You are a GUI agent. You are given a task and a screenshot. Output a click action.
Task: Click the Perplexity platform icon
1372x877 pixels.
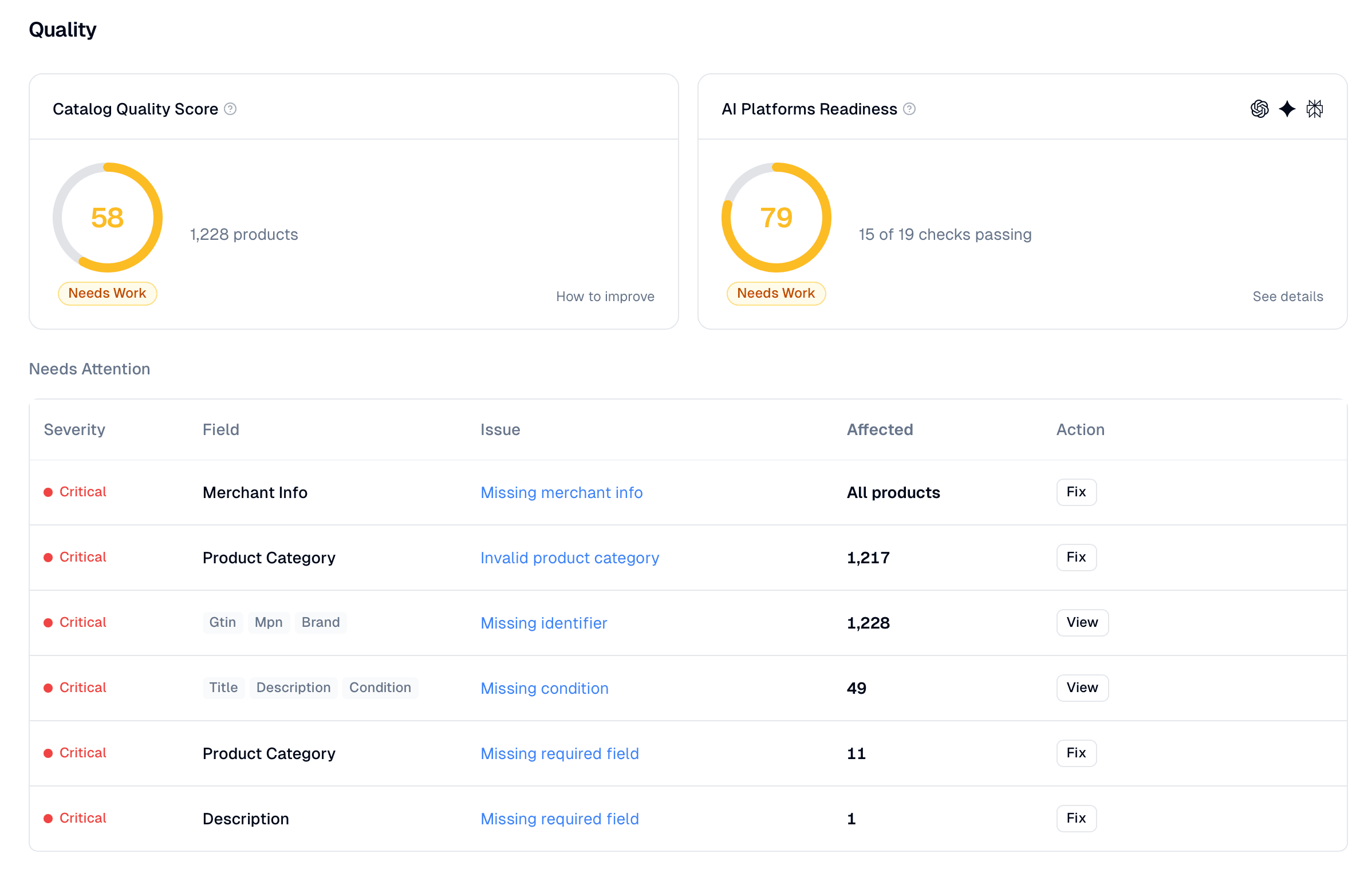(x=1315, y=108)
